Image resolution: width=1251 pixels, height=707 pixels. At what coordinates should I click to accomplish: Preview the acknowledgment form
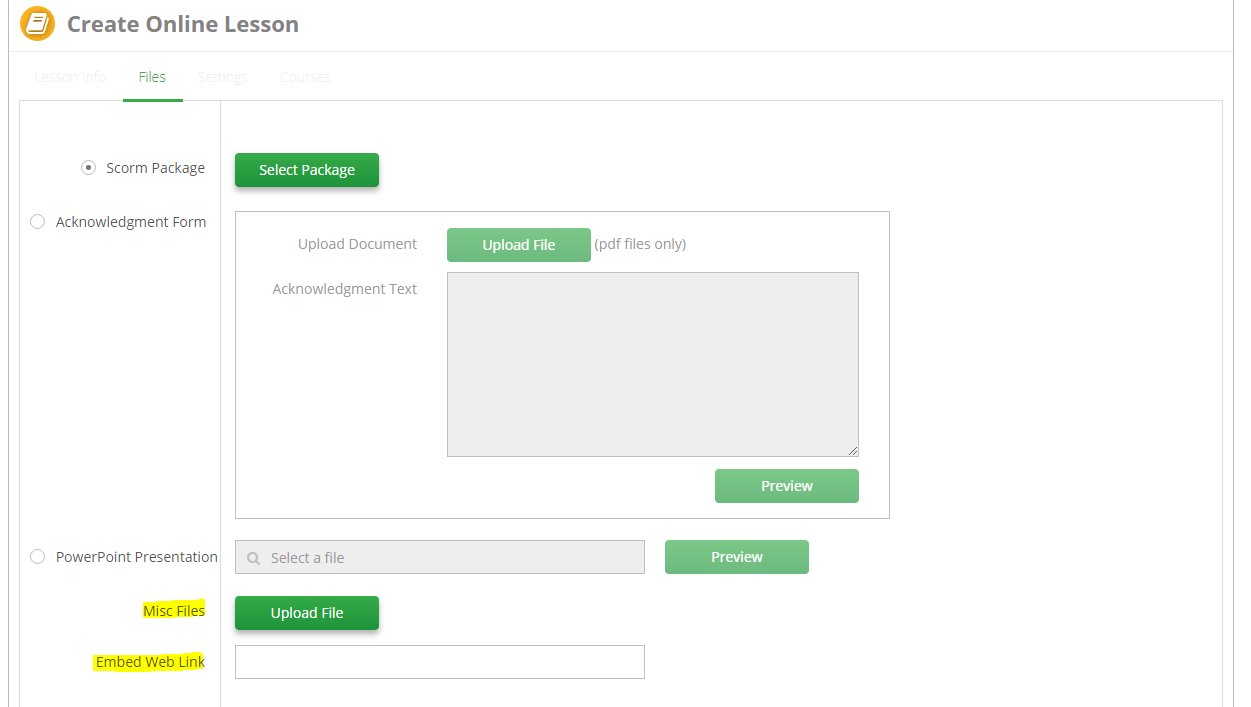pos(786,486)
